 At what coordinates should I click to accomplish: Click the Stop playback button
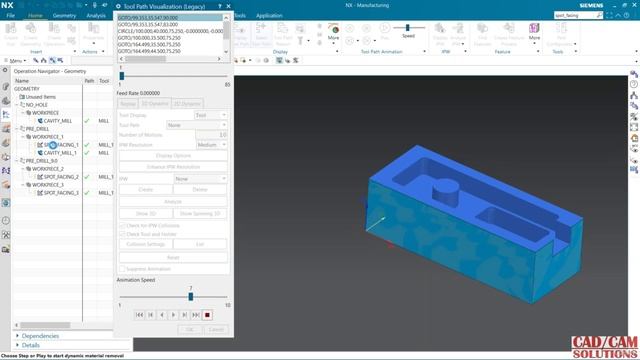(207, 315)
